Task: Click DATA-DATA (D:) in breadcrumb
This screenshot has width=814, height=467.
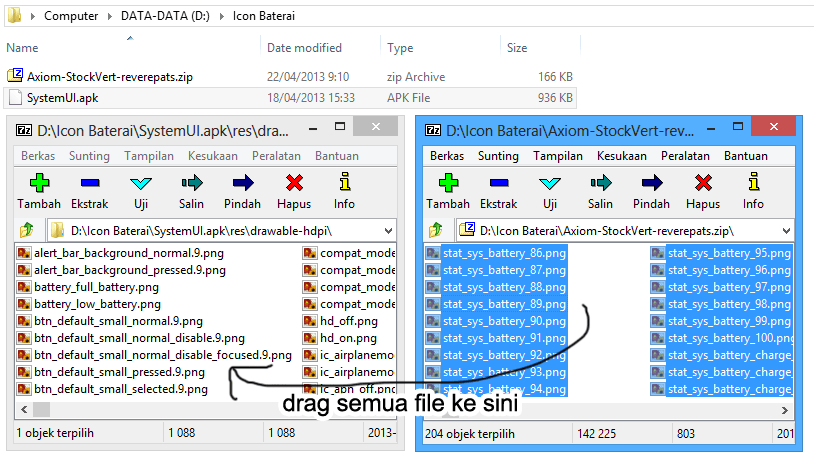Action: pyautogui.click(x=165, y=16)
